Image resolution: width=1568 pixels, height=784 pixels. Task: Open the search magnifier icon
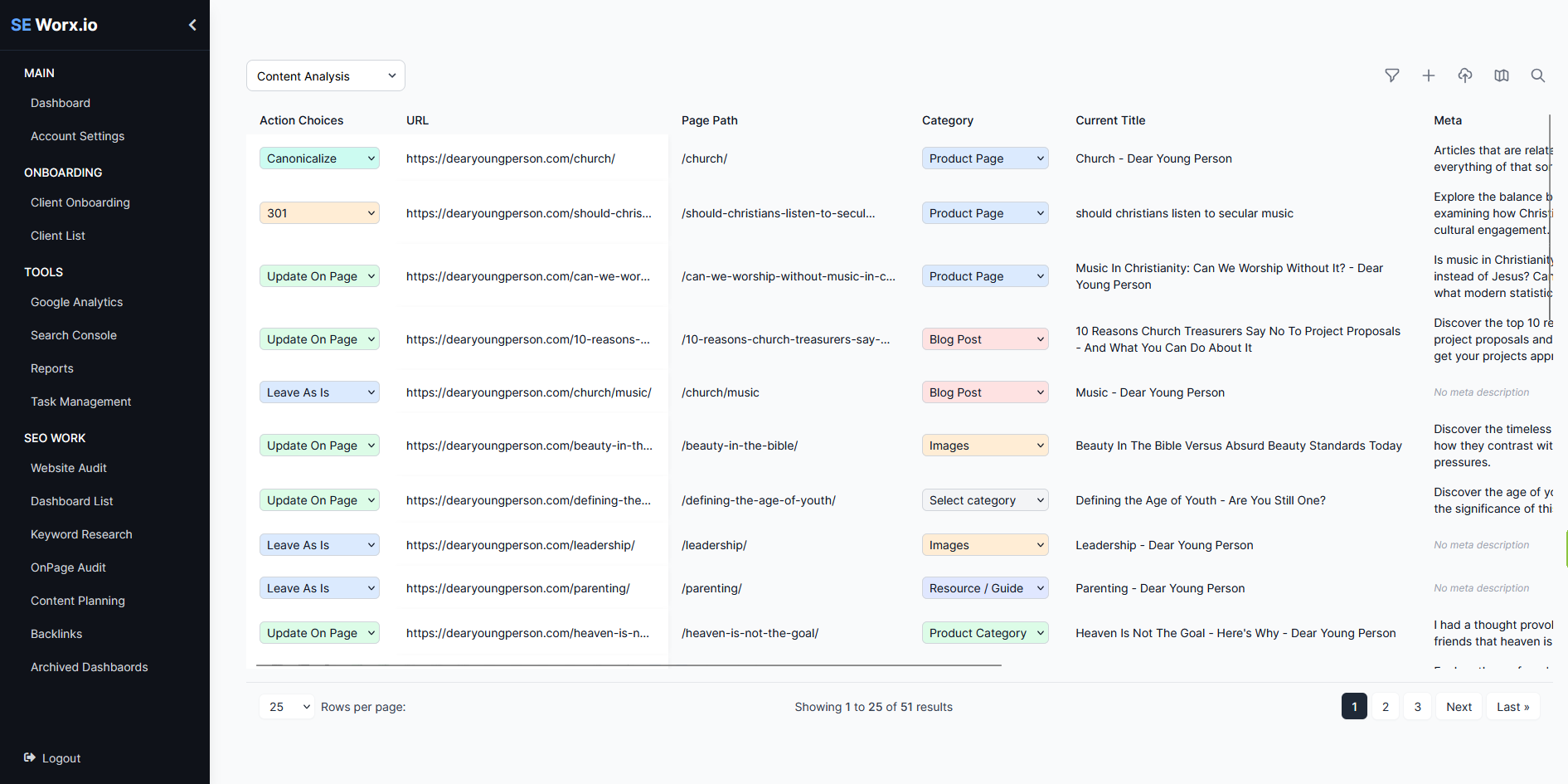click(x=1538, y=75)
